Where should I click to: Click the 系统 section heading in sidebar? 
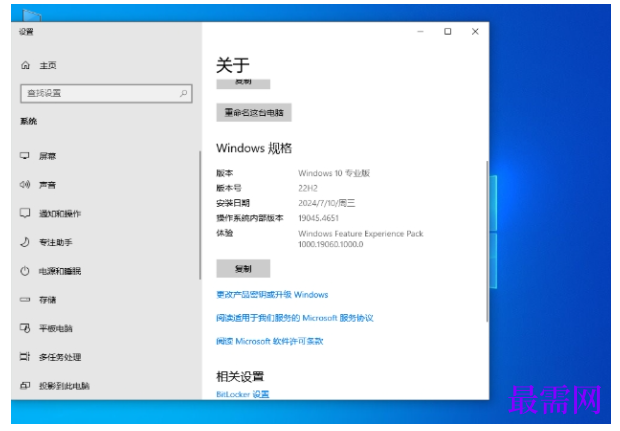point(28,121)
